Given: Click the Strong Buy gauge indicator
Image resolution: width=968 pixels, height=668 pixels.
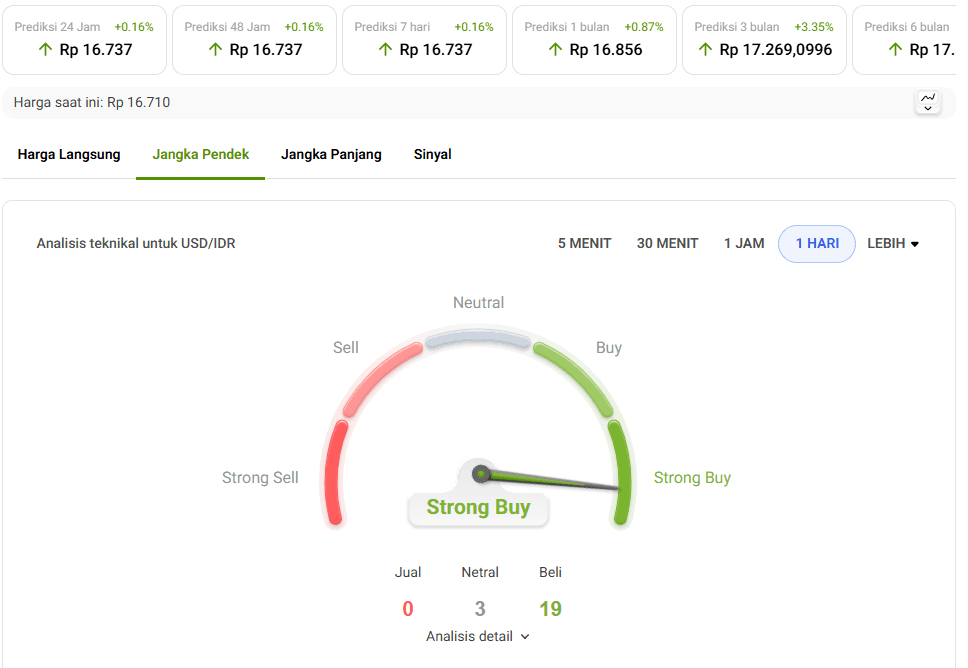Looking at the screenshot, I should [x=478, y=507].
